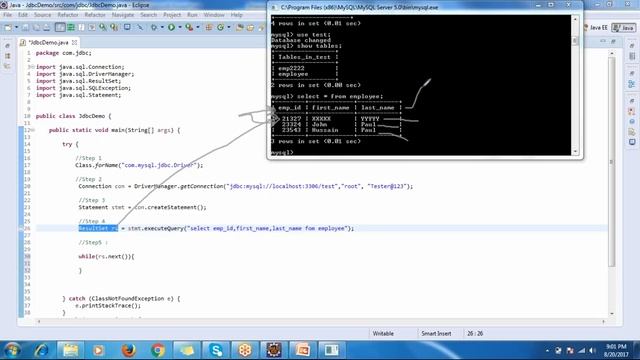Open the New wizard dropdown arrow
640x360 pixels.
[x=16, y=27]
